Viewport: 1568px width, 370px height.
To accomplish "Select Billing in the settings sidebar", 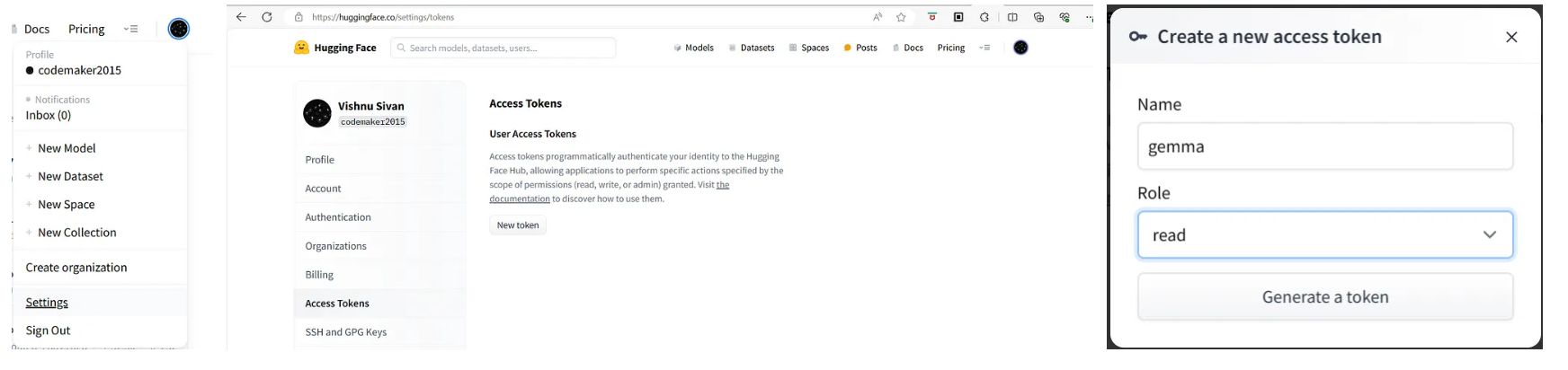I will 379,275.
